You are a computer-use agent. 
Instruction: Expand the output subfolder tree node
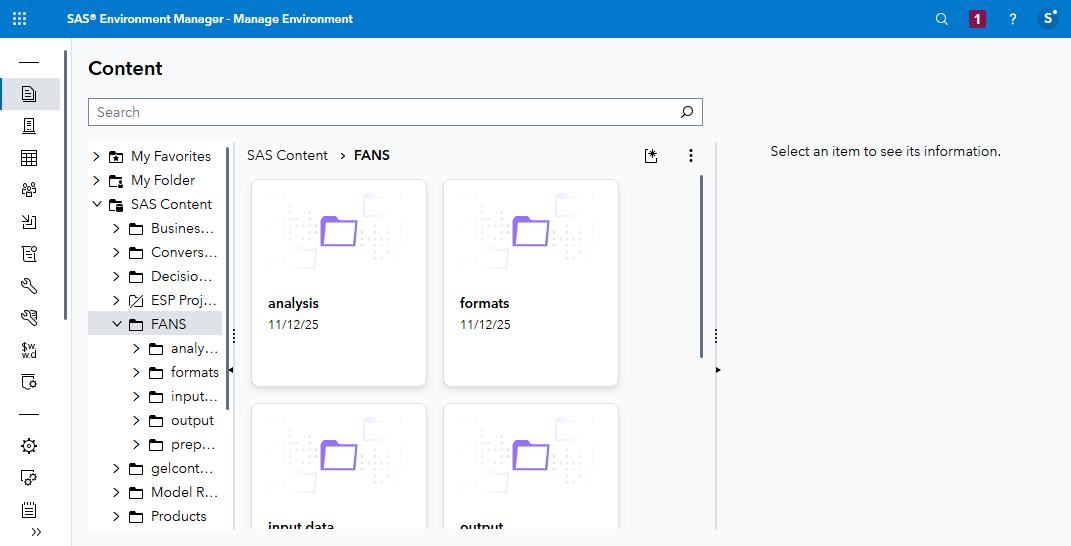(x=136, y=420)
